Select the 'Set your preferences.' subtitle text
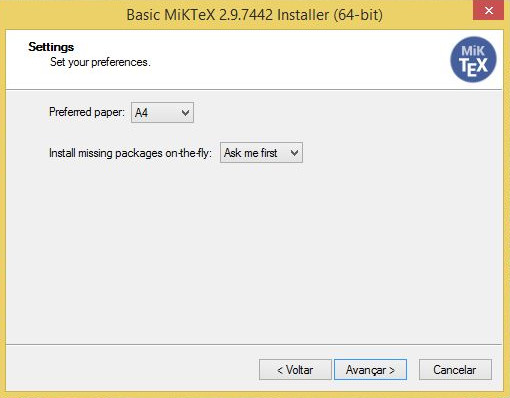 coord(100,62)
